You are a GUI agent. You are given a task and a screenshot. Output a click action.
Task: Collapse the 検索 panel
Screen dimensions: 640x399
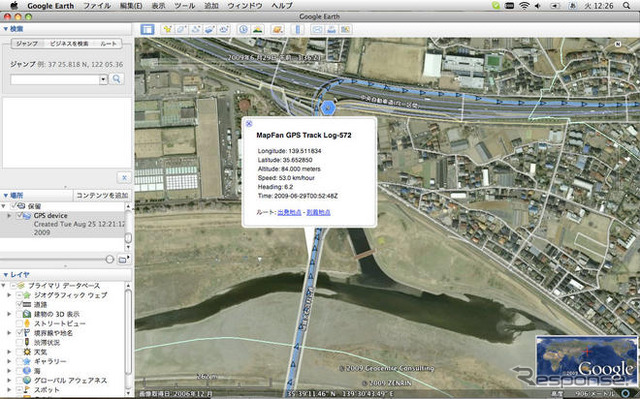click(x=5, y=29)
